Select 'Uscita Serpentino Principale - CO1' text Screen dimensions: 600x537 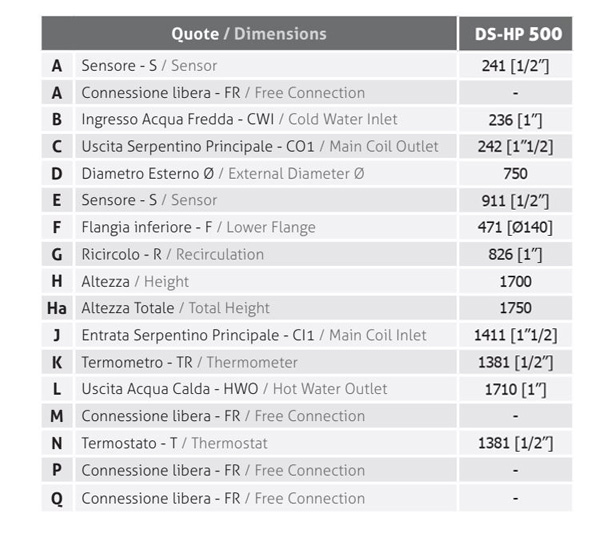(x=198, y=147)
